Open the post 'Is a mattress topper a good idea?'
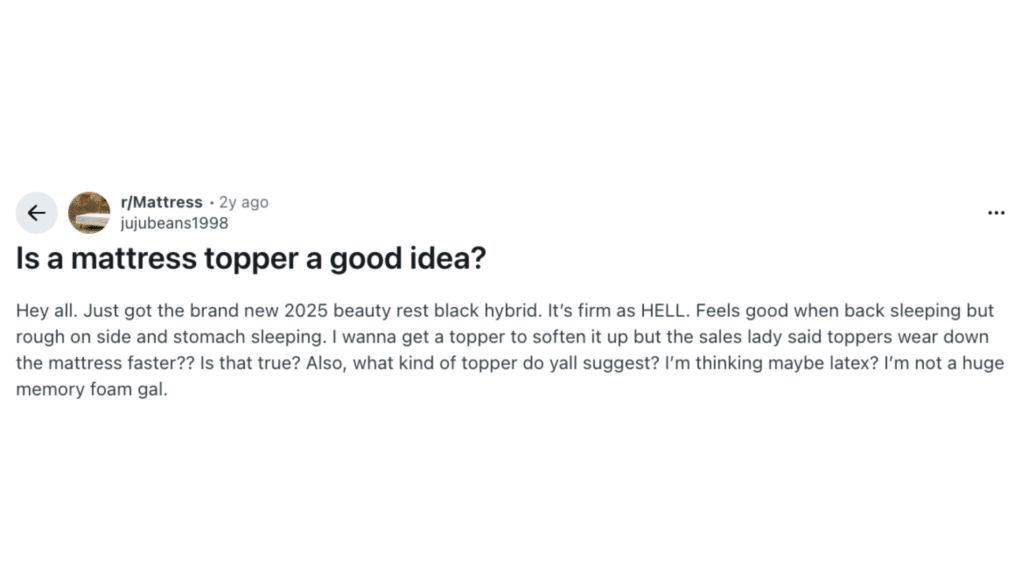This screenshot has width=1024, height=576. (250, 258)
